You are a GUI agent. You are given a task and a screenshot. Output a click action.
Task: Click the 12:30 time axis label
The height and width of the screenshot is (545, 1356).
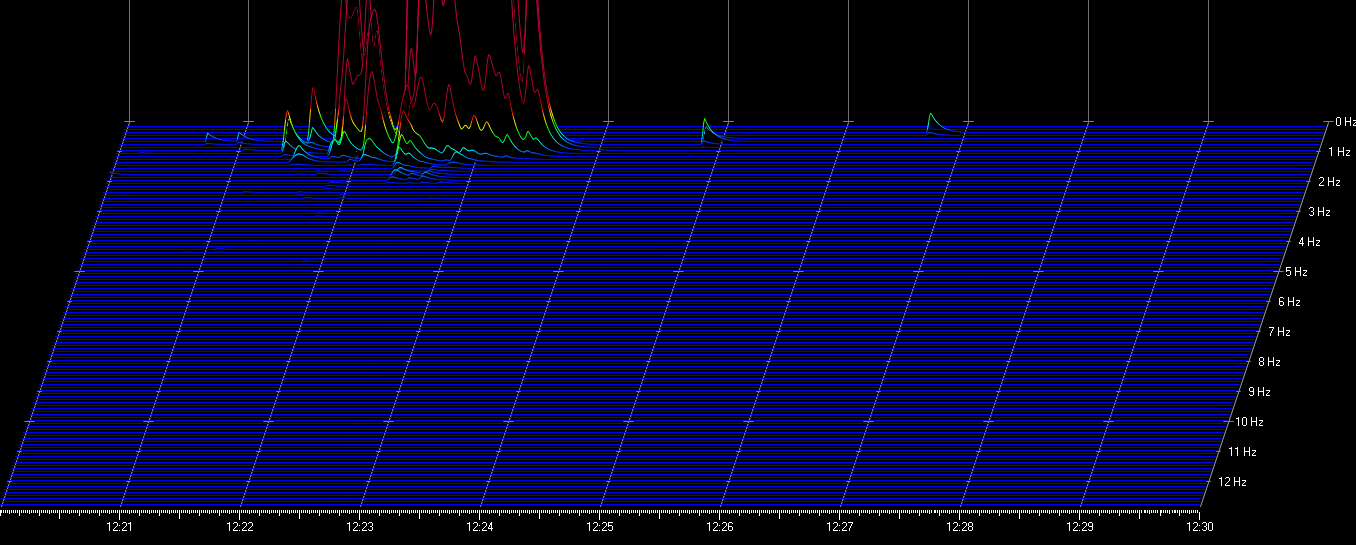click(x=1200, y=526)
